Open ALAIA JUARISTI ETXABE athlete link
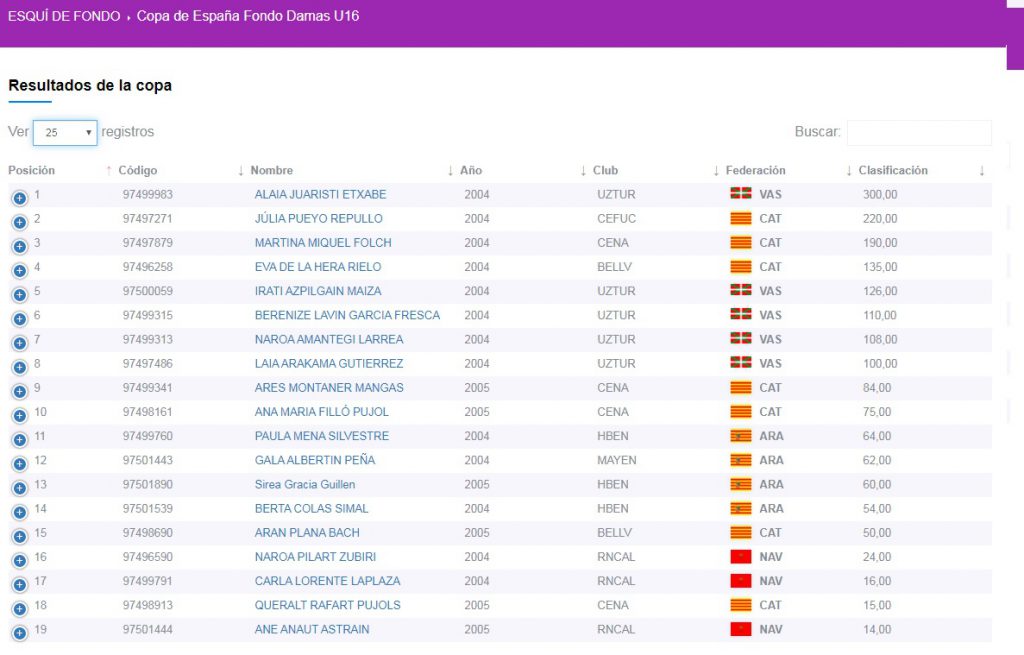This screenshot has height=655, width=1024. click(320, 194)
